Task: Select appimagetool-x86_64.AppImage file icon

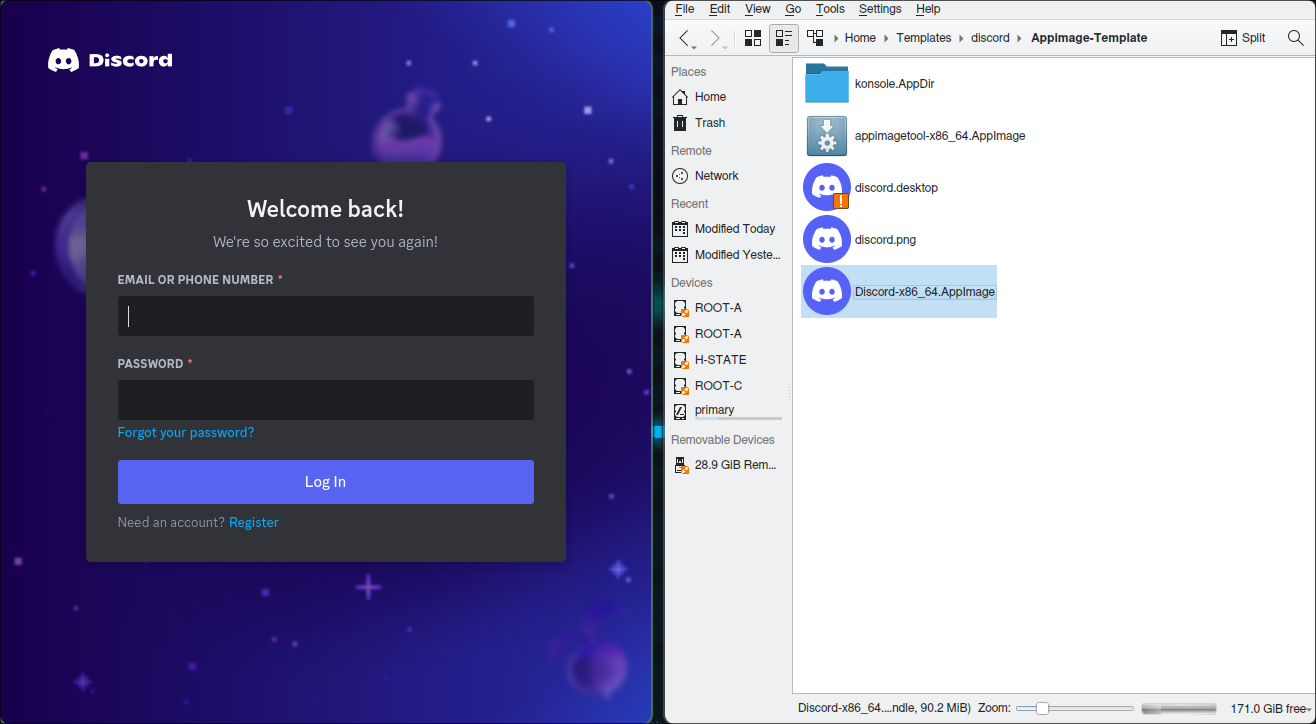Action: tap(827, 136)
